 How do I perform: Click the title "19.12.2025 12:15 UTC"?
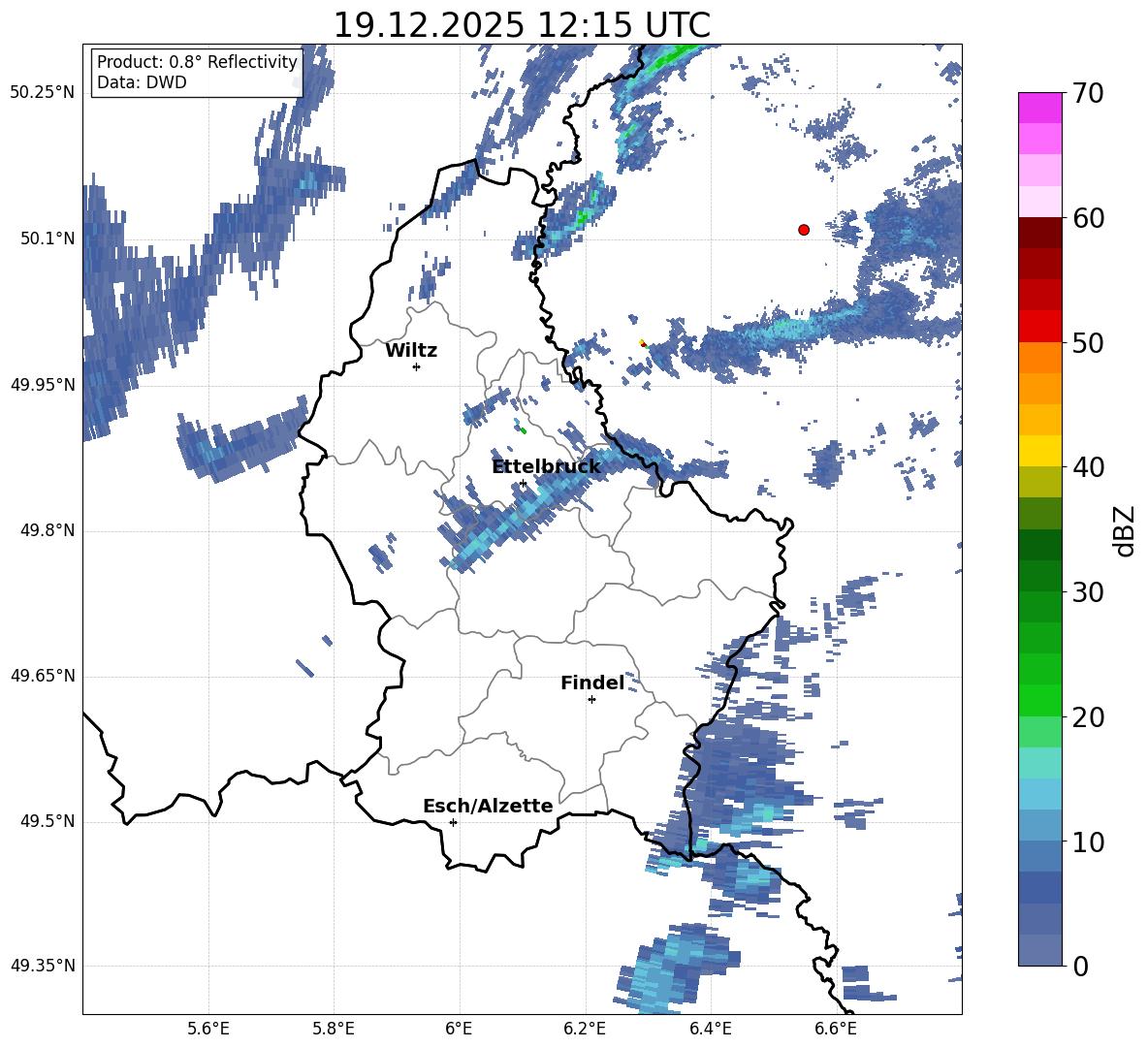522,25
